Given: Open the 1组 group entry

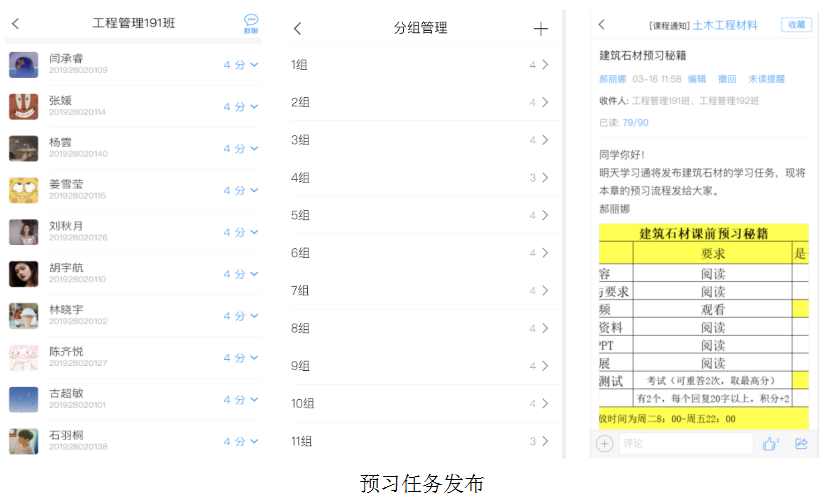Looking at the screenshot, I should (420, 65).
